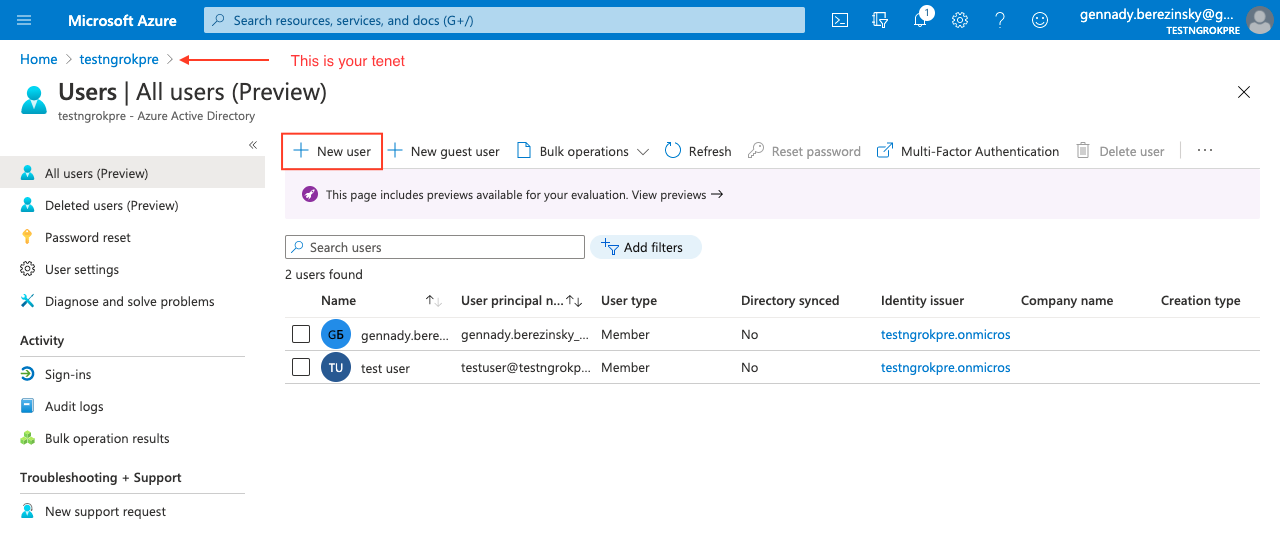Click the Bulk operation results icon
Image resolution: width=1280 pixels, height=551 pixels.
[x=27, y=438]
